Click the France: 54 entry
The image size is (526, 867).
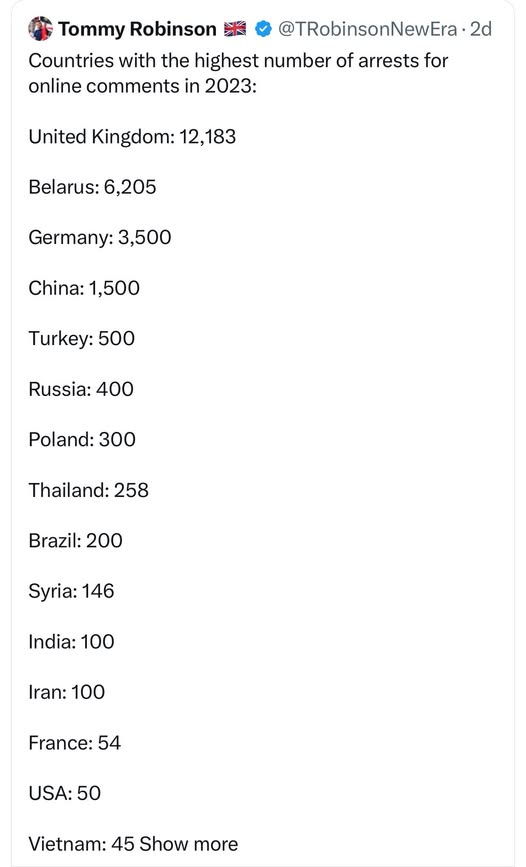pos(74,743)
